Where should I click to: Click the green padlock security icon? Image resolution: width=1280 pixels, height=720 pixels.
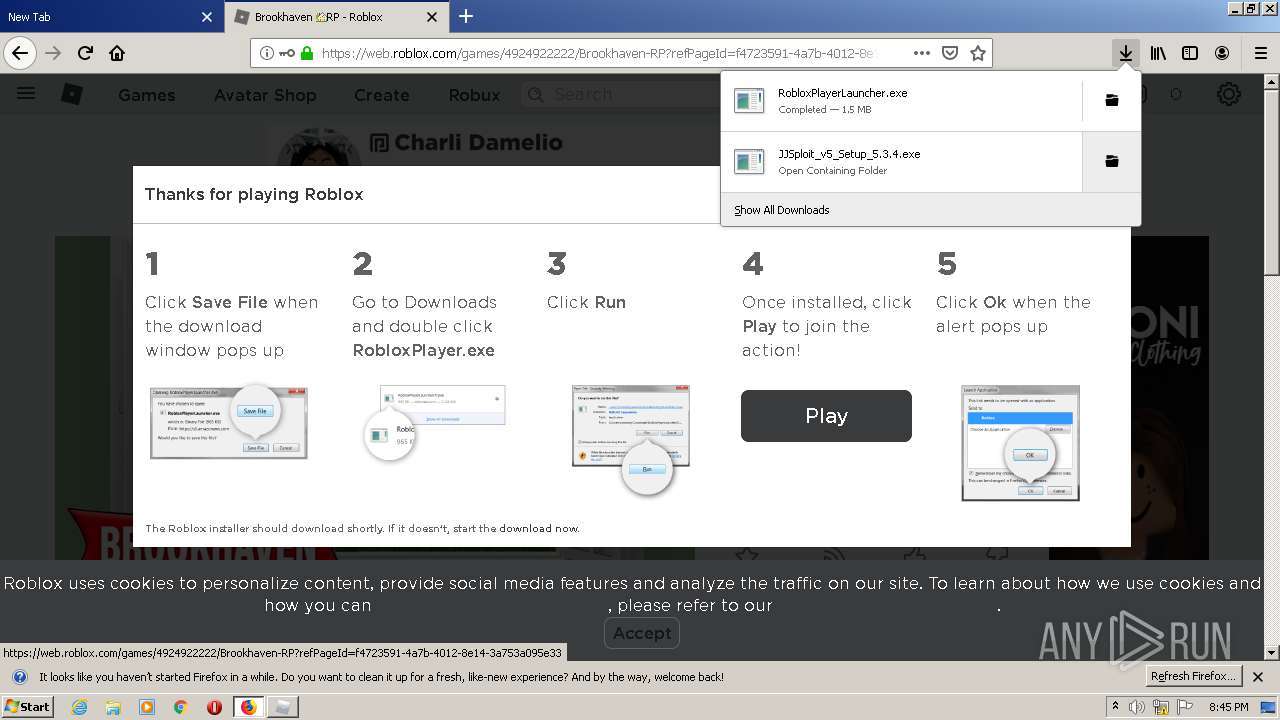[306, 53]
